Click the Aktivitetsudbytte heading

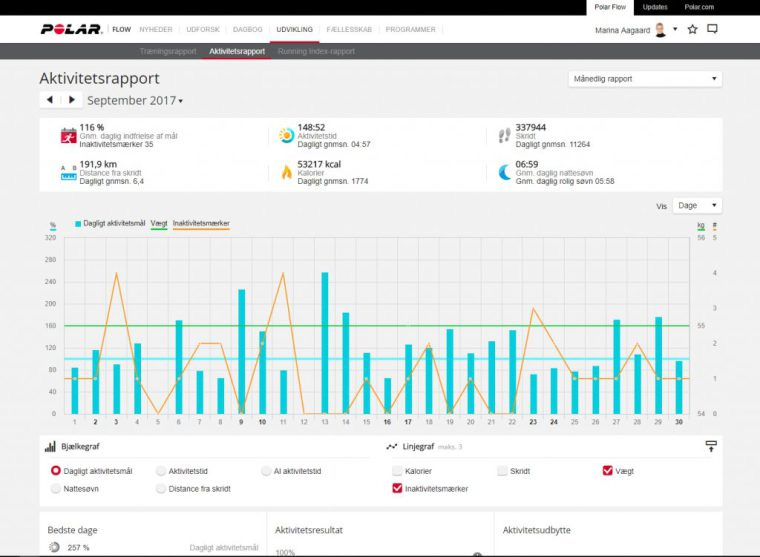[x=537, y=530]
